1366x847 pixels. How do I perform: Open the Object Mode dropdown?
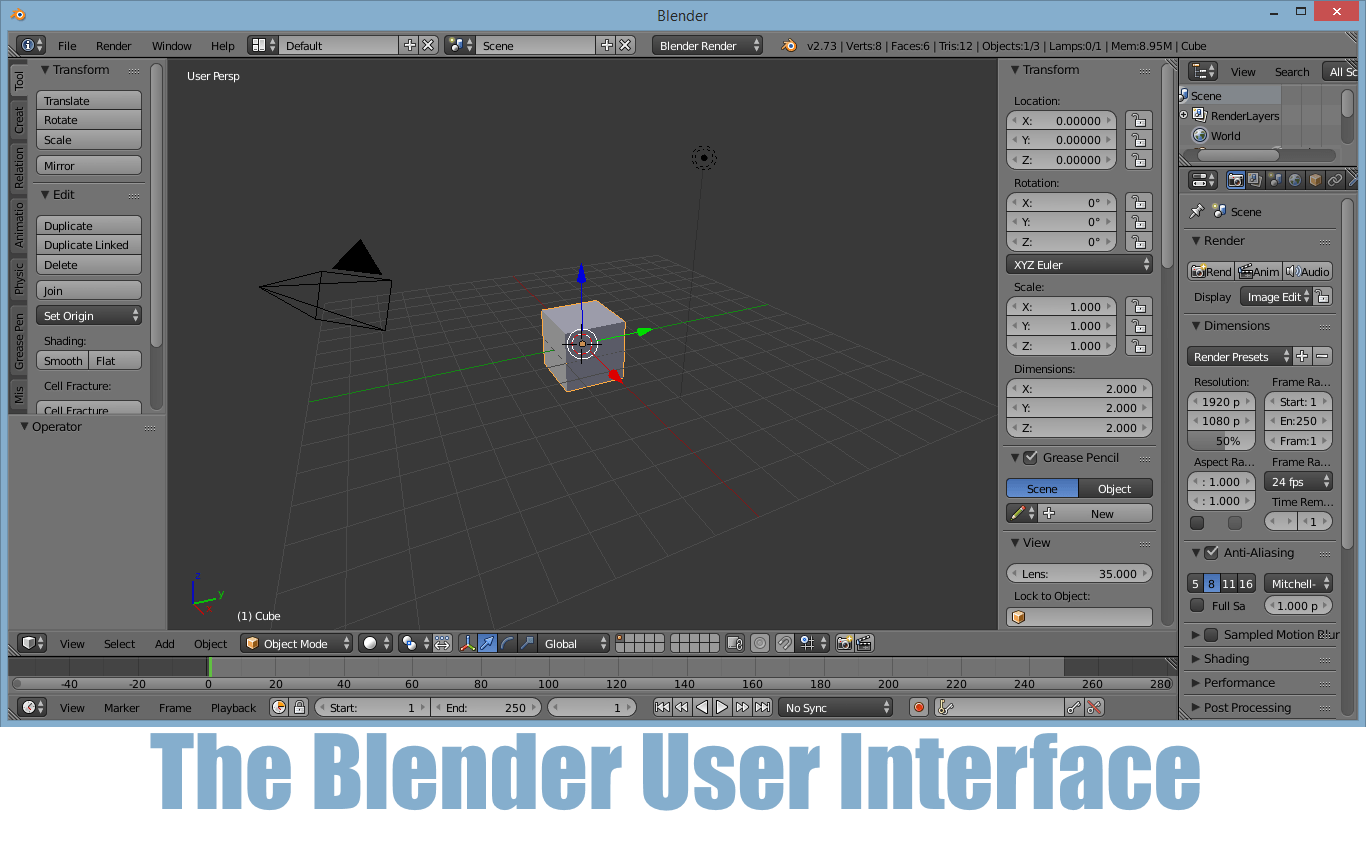(x=296, y=643)
